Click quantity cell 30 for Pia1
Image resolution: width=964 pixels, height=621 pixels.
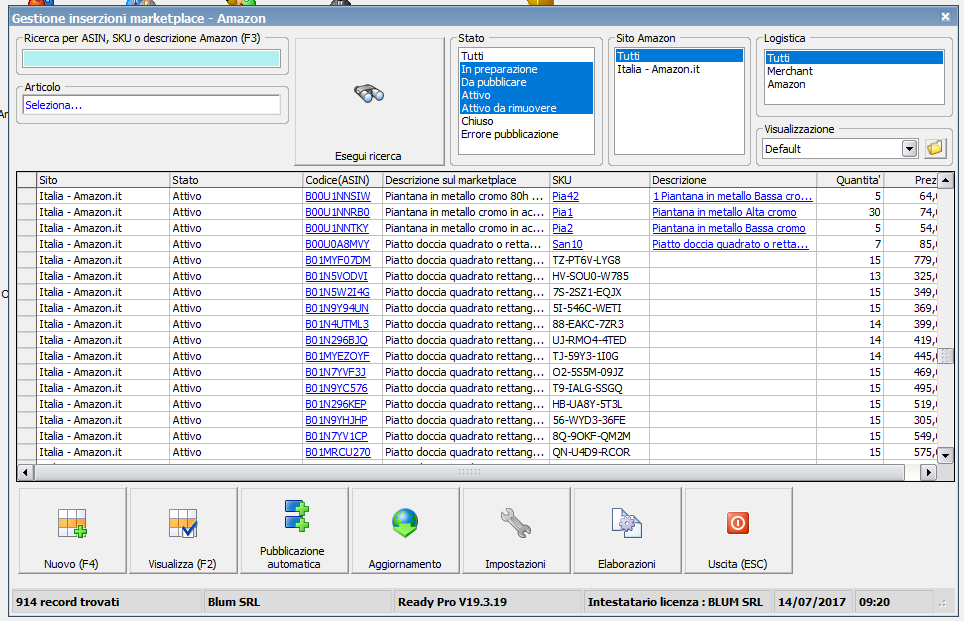(x=850, y=212)
